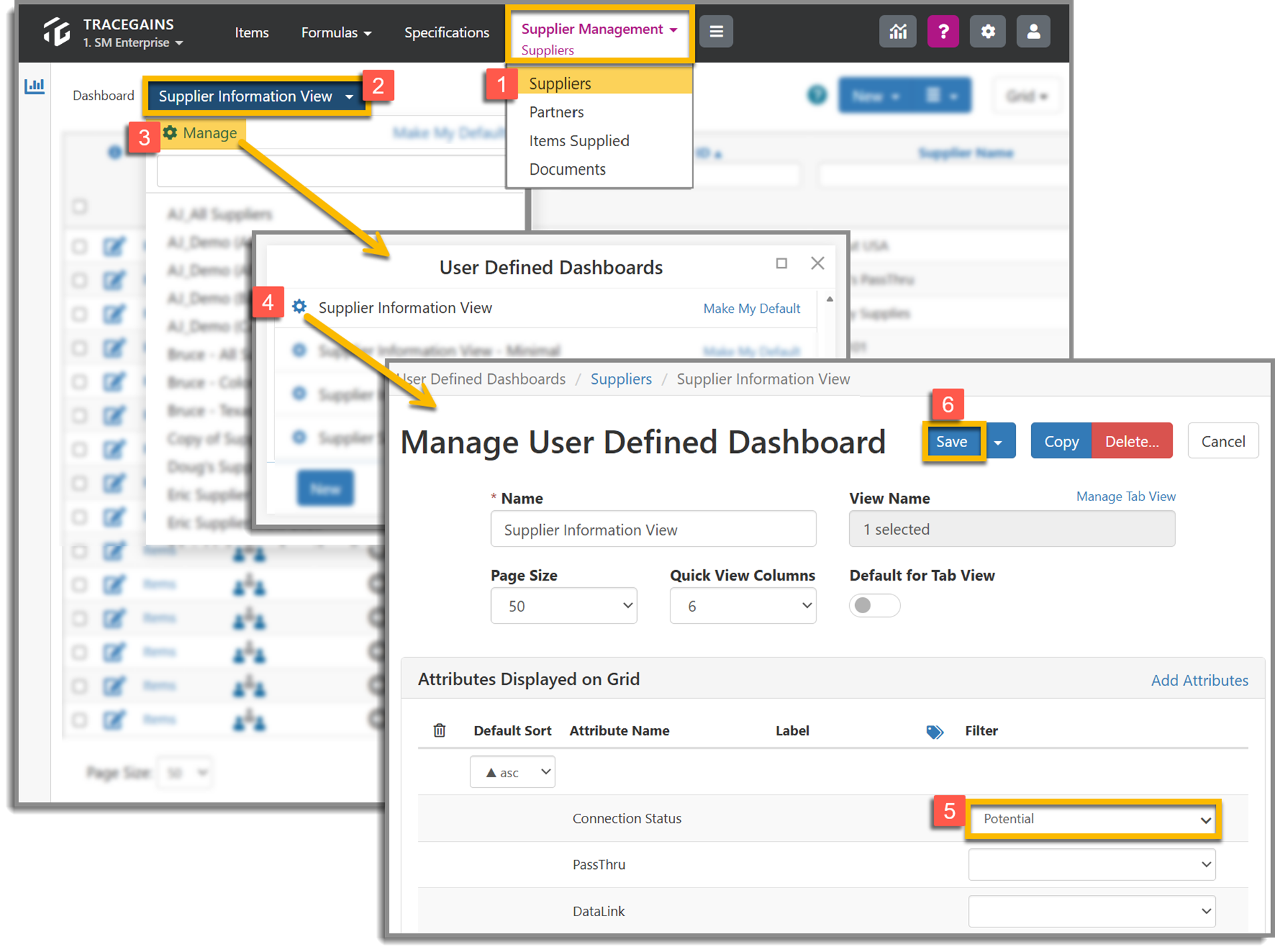Screen dimensions: 1275x952
Task: Open the Specifications menu
Action: 446,32
